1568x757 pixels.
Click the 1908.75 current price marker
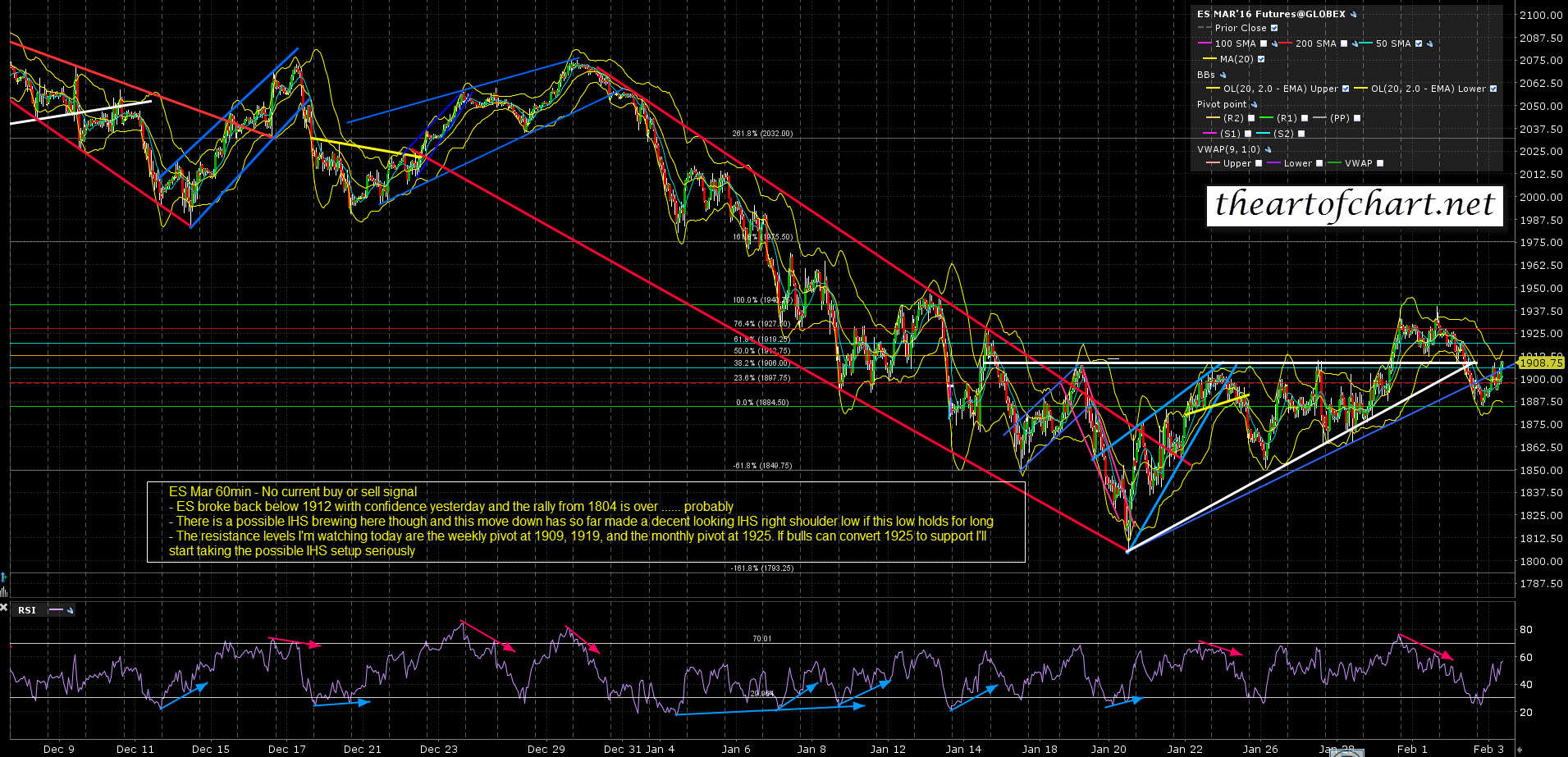(x=1540, y=363)
